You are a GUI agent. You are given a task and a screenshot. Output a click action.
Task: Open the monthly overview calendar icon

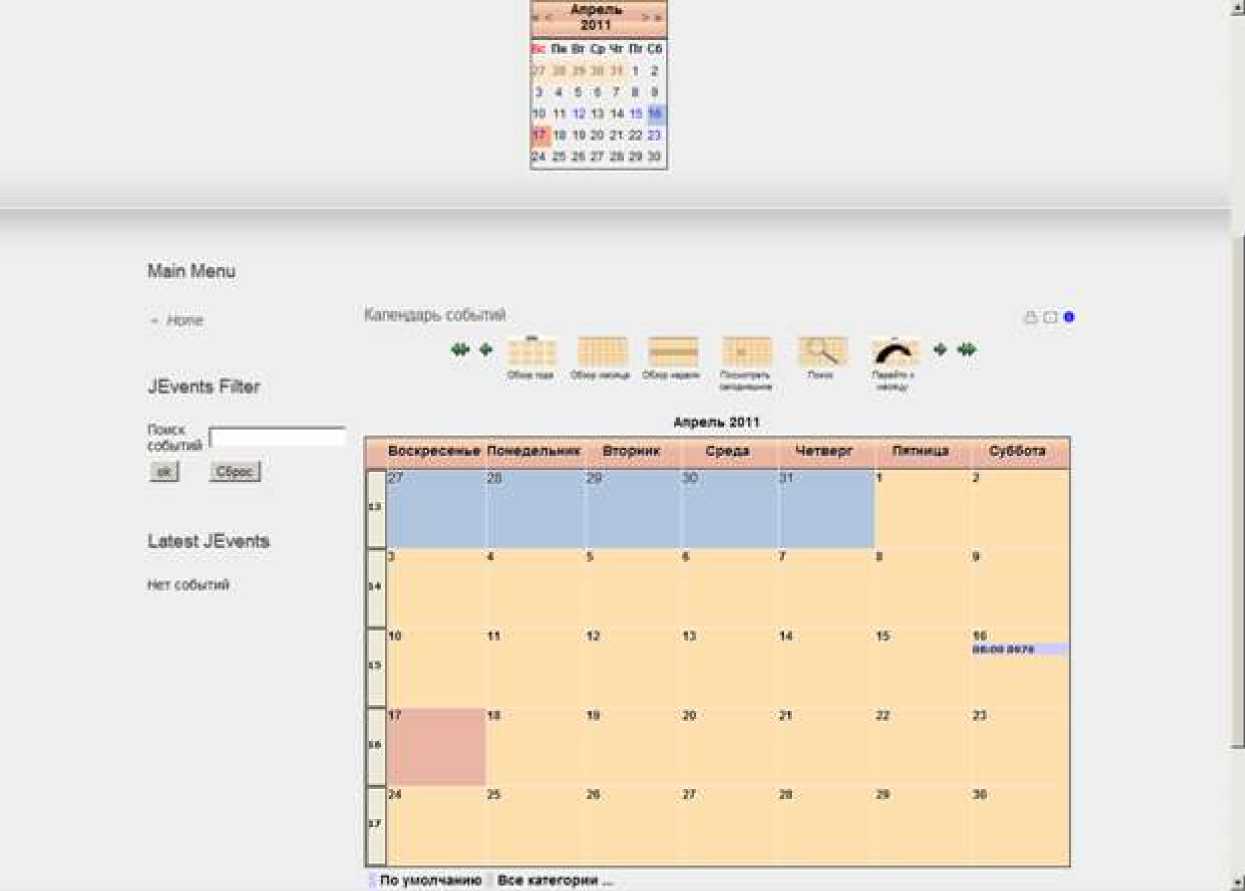tap(602, 351)
